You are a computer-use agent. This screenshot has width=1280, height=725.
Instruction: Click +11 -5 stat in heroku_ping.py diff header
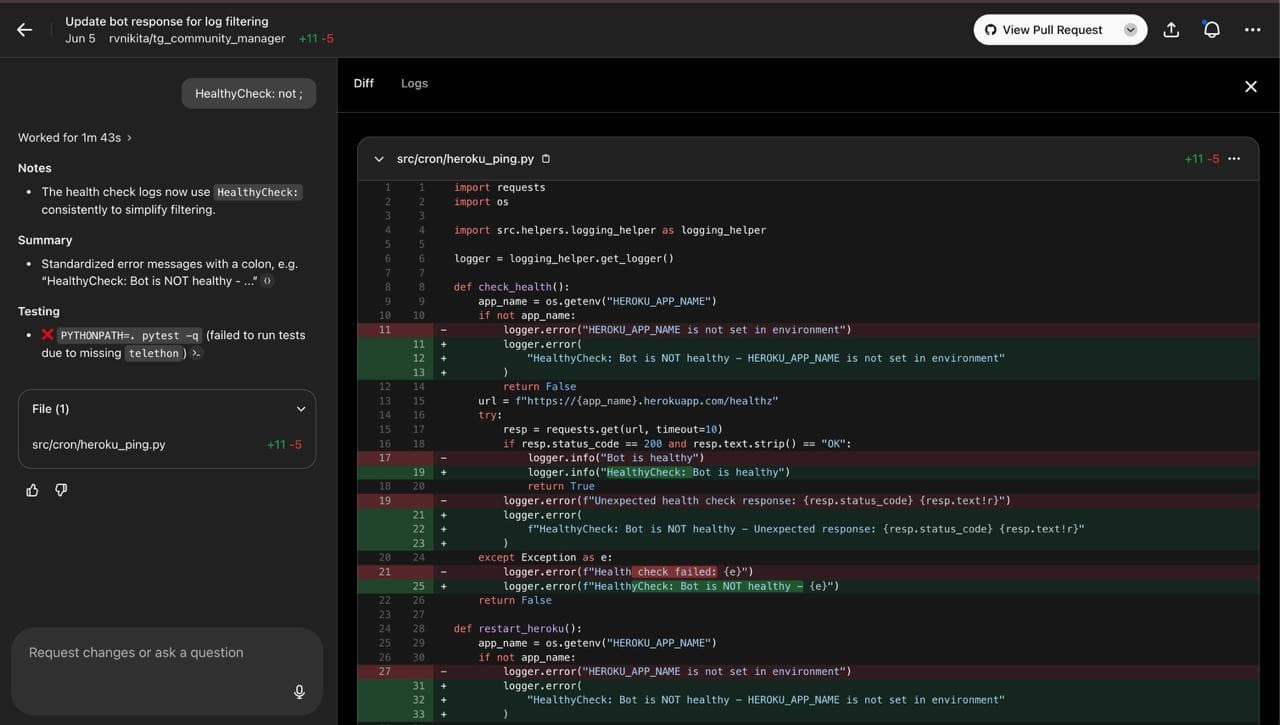1202,159
